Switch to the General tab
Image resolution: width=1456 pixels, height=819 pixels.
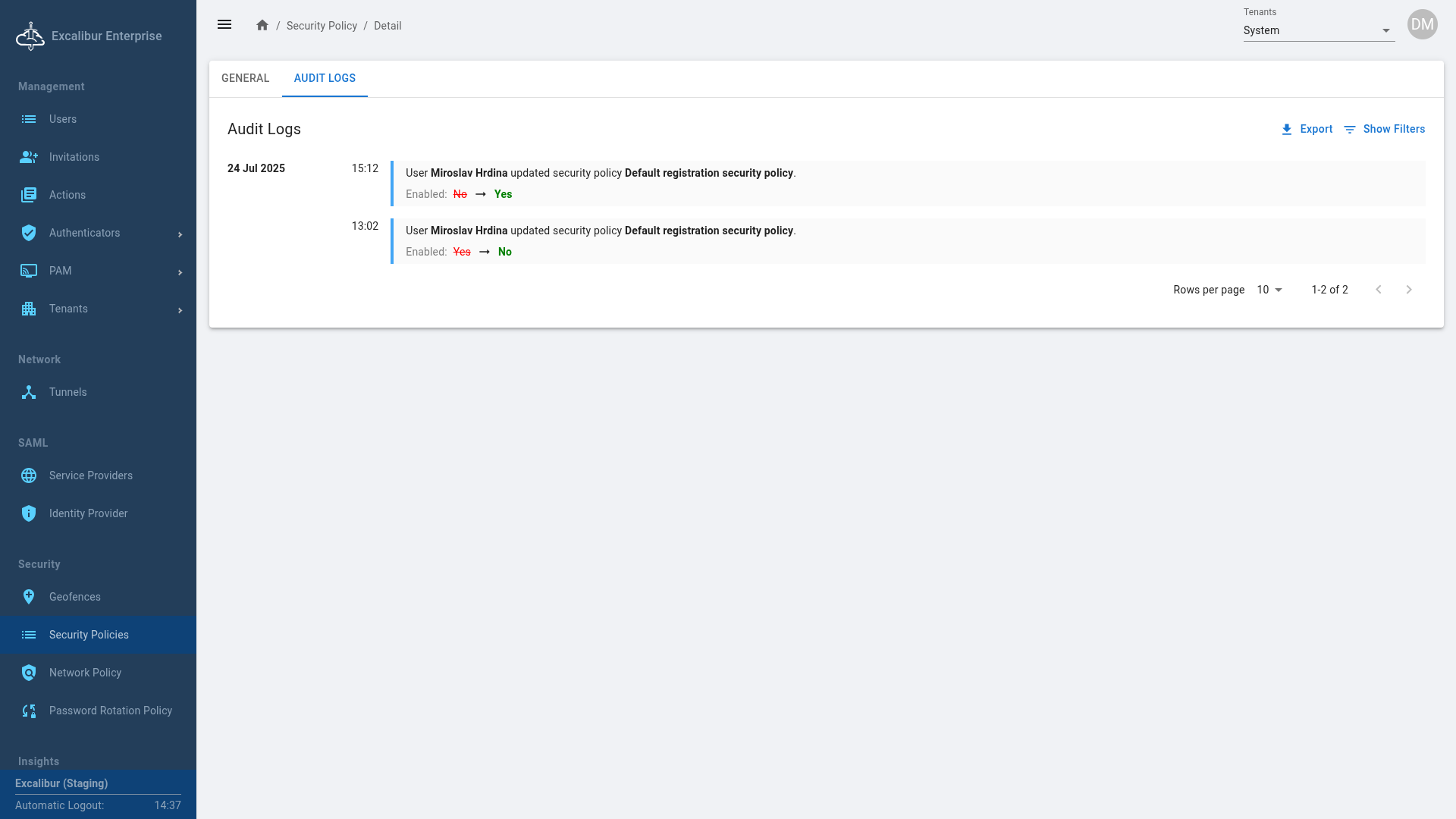(245, 78)
